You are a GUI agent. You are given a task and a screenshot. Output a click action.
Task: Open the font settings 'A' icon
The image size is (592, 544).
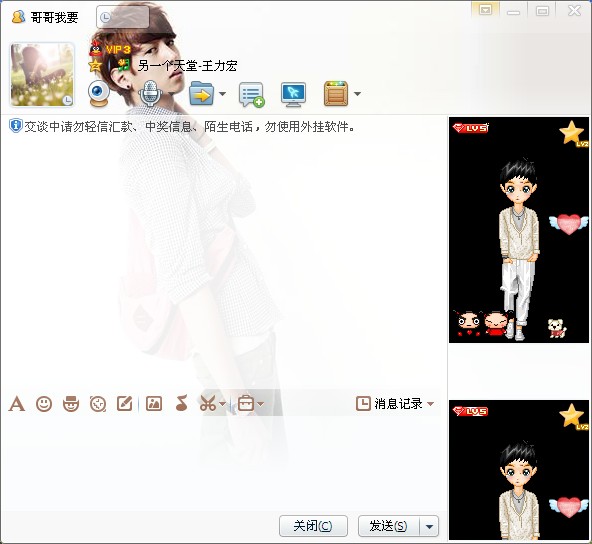coord(17,404)
